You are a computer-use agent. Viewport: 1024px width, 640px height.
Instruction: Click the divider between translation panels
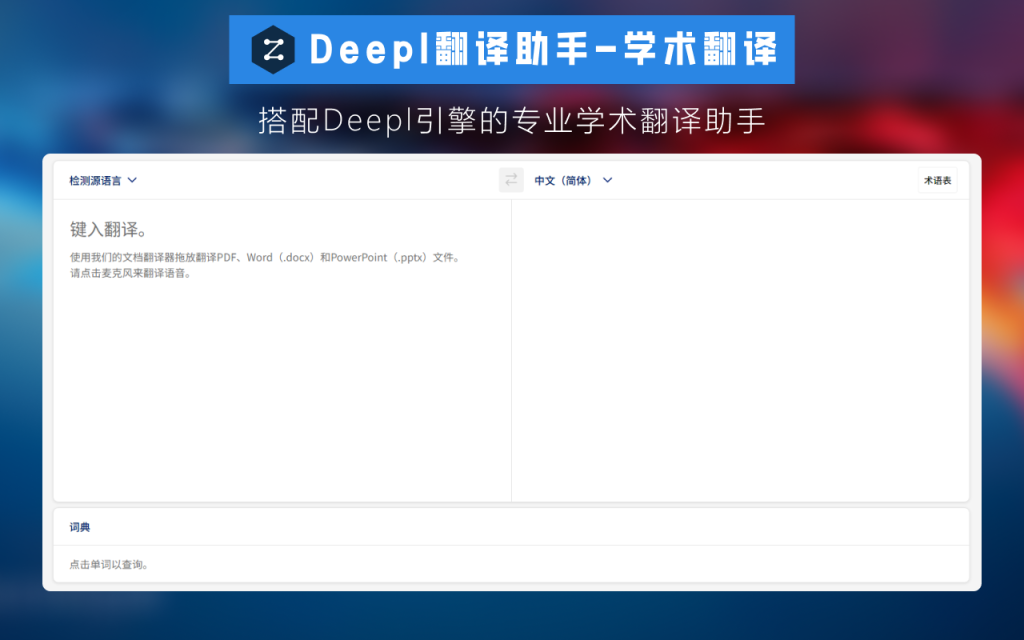pyautogui.click(x=511, y=350)
